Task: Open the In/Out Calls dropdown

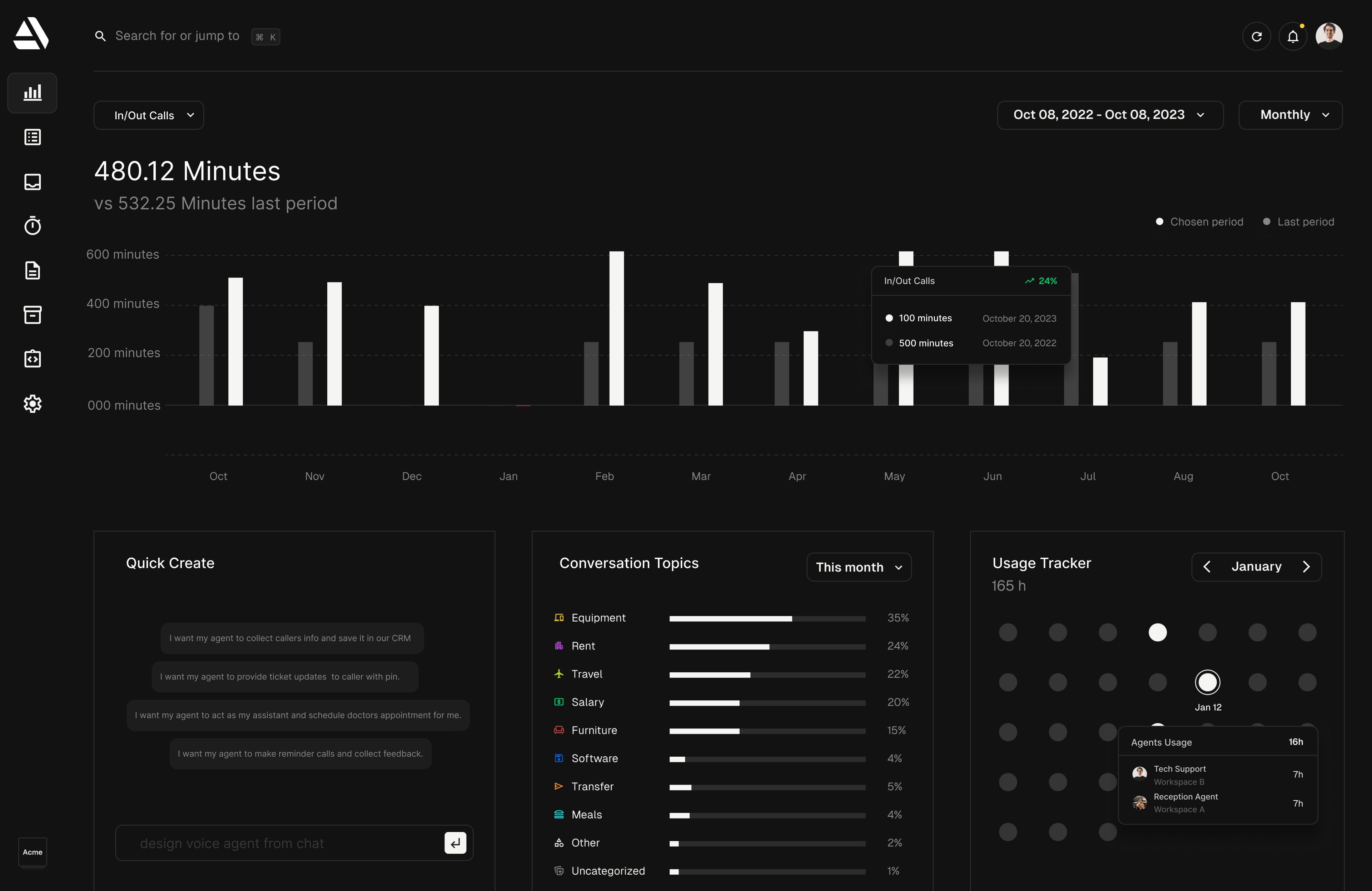Action: 149,115
